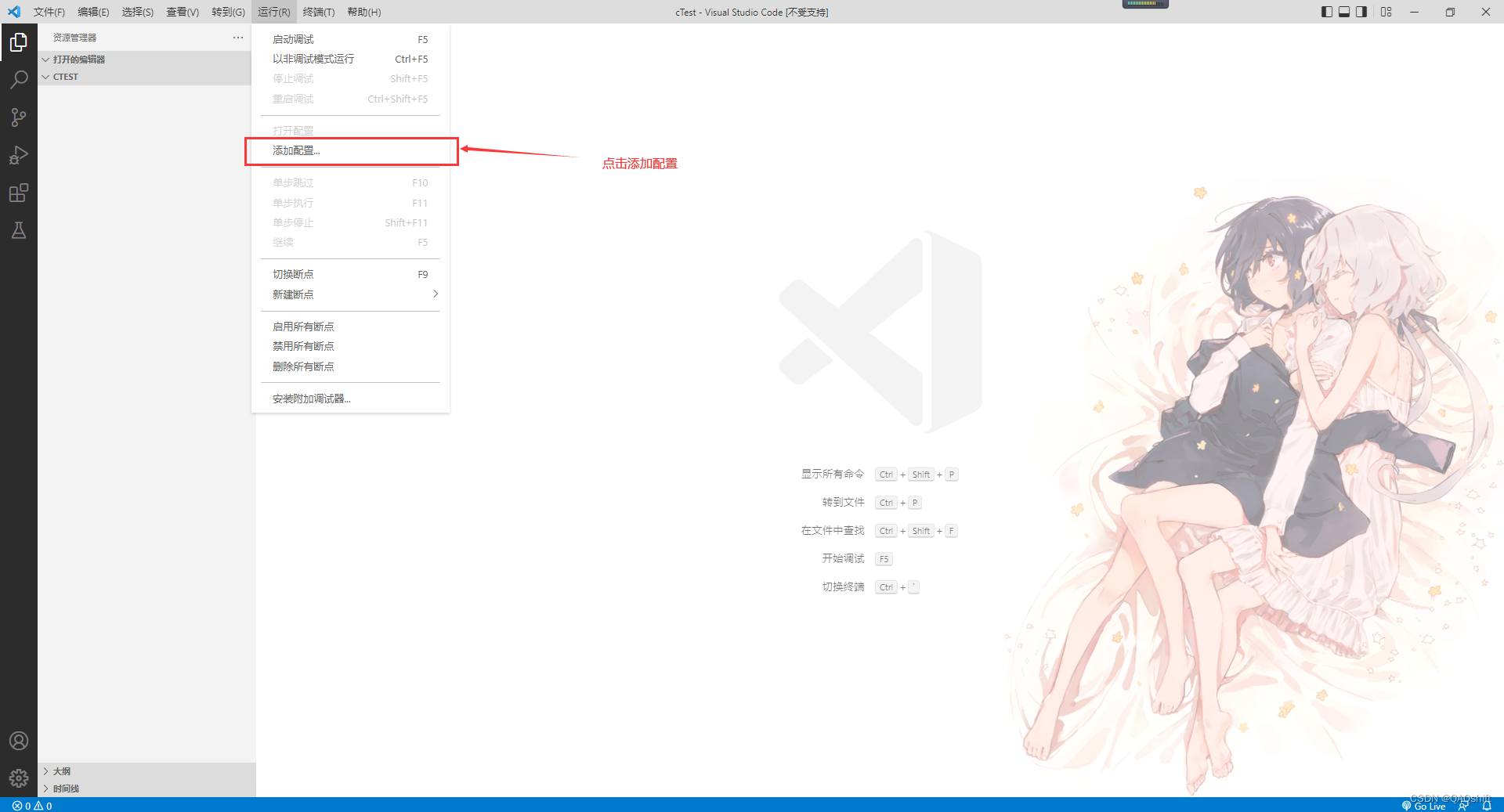1504x812 pixels.
Task: Expand the 新建断点 submenu arrow
Action: coord(436,294)
